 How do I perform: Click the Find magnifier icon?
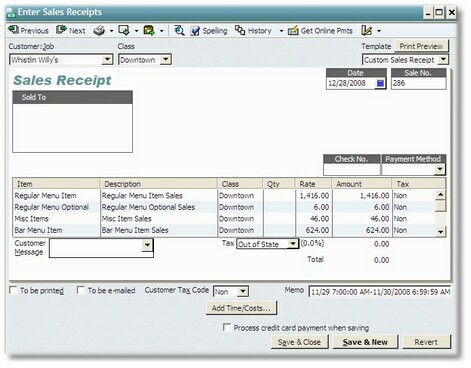[179, 31]
